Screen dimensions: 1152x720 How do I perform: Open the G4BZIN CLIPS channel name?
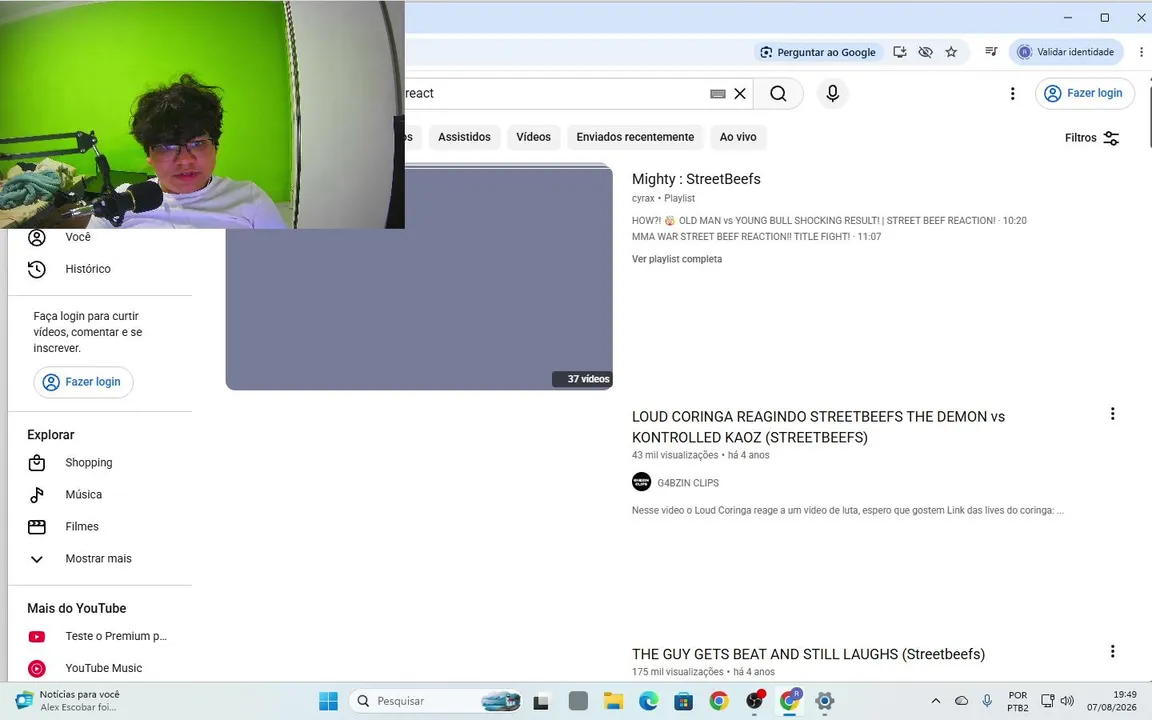click(688, 483)
